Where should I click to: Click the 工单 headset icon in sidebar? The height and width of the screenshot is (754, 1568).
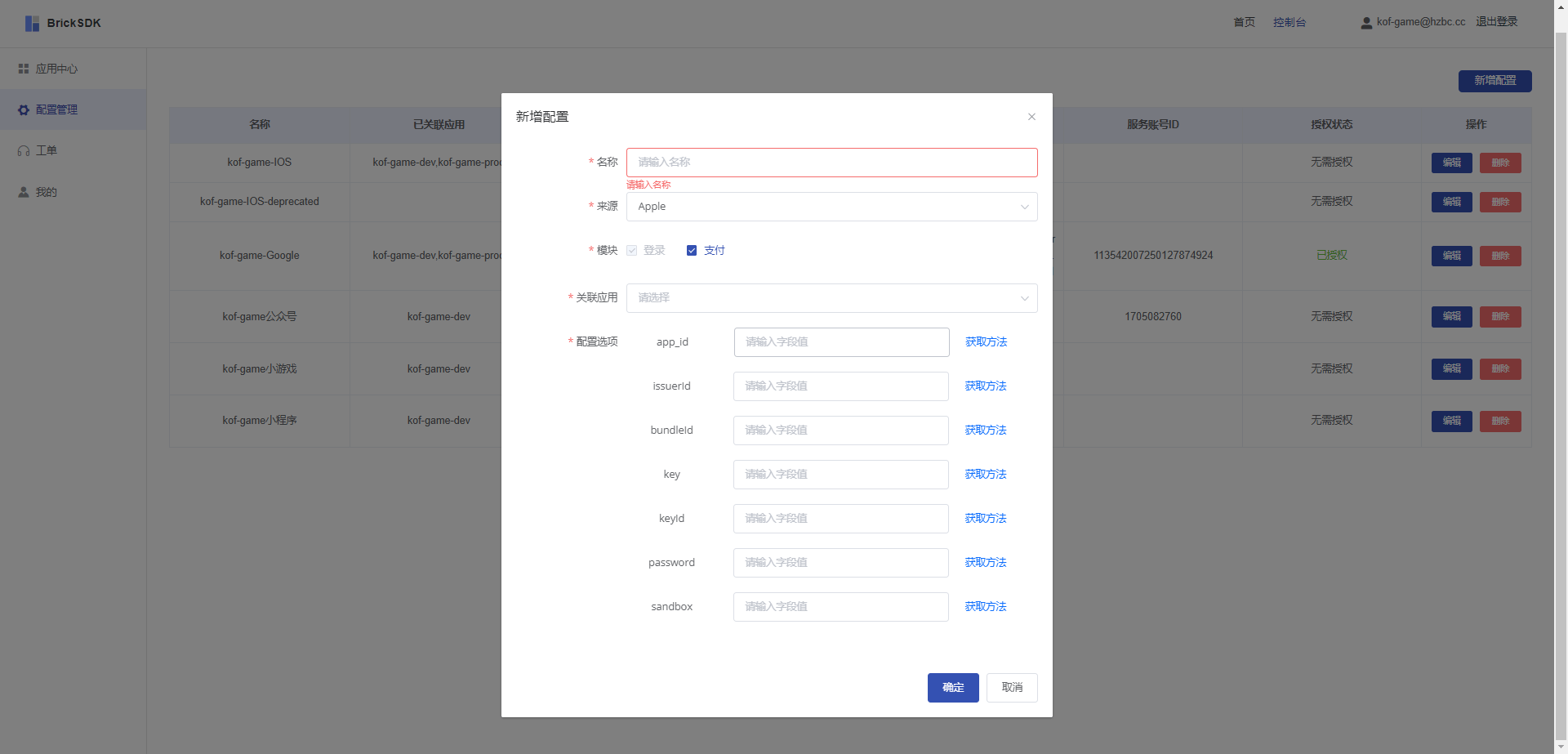24,151
